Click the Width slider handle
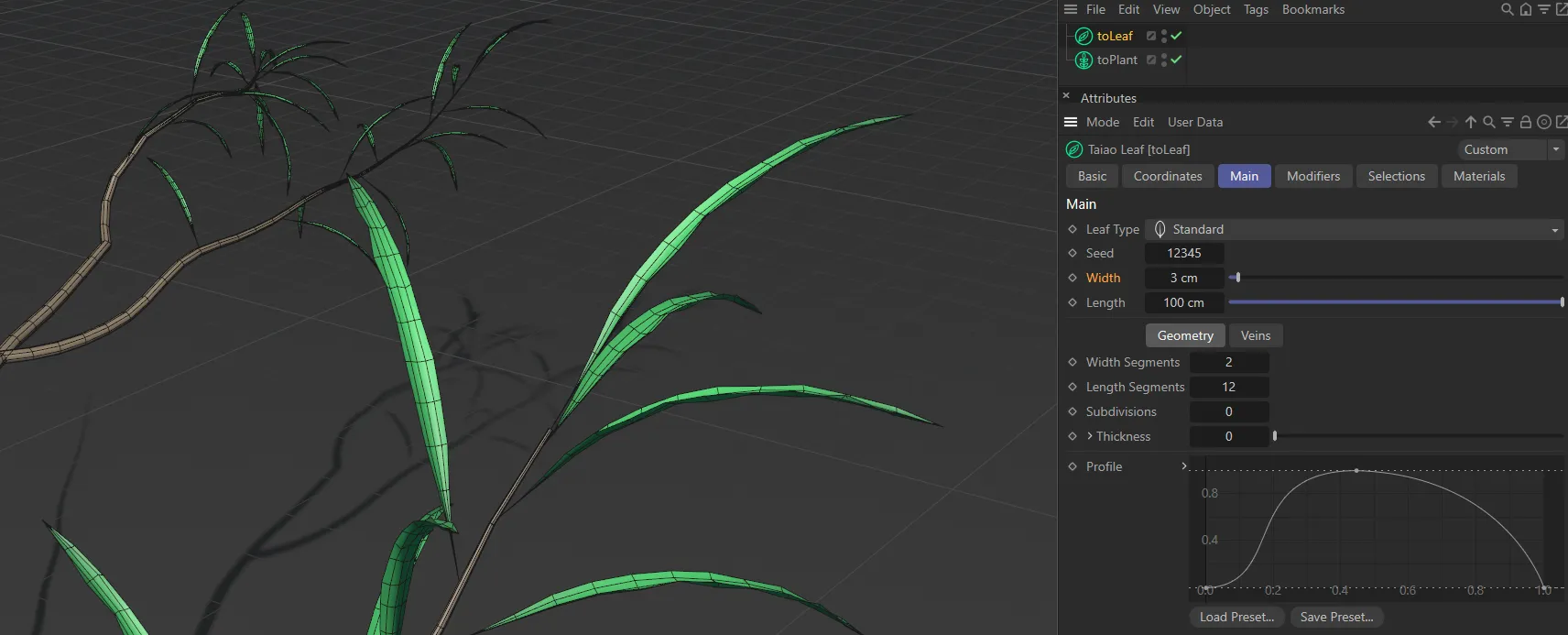1568x635 pixels. (1237, 278)
